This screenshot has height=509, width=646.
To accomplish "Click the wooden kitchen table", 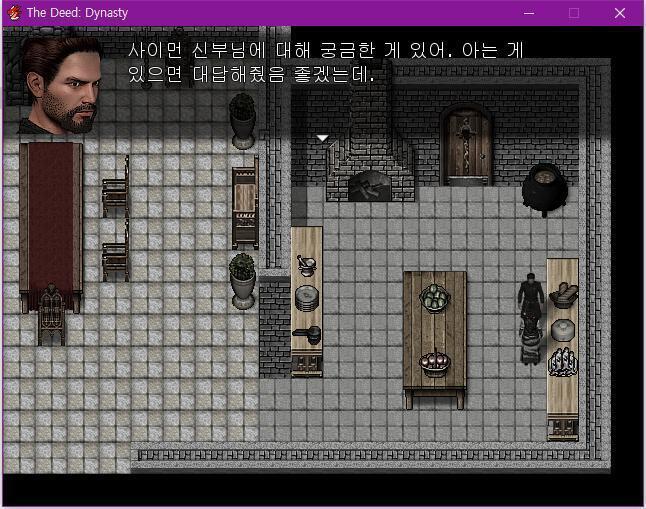I will pyautogui.click(x=435, y=340).
